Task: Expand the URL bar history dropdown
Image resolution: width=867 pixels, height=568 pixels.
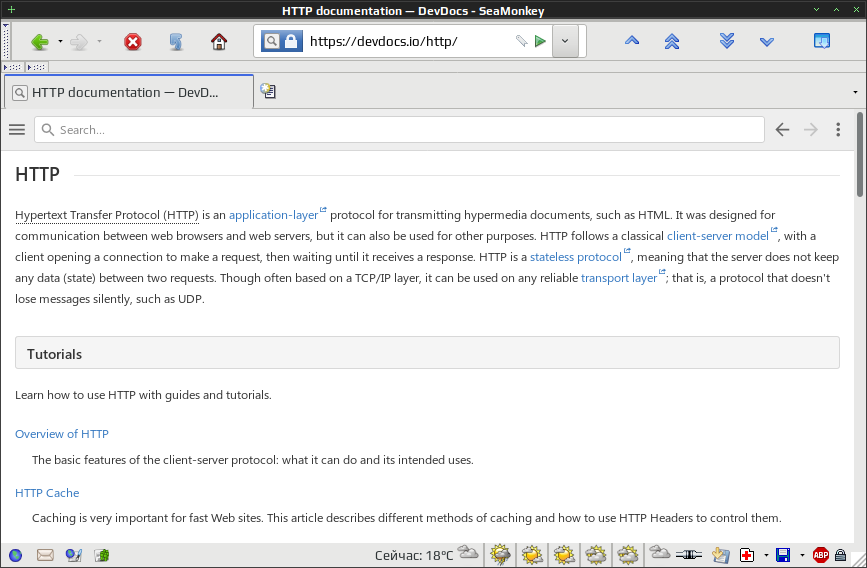Action: [x=565, y=41]
